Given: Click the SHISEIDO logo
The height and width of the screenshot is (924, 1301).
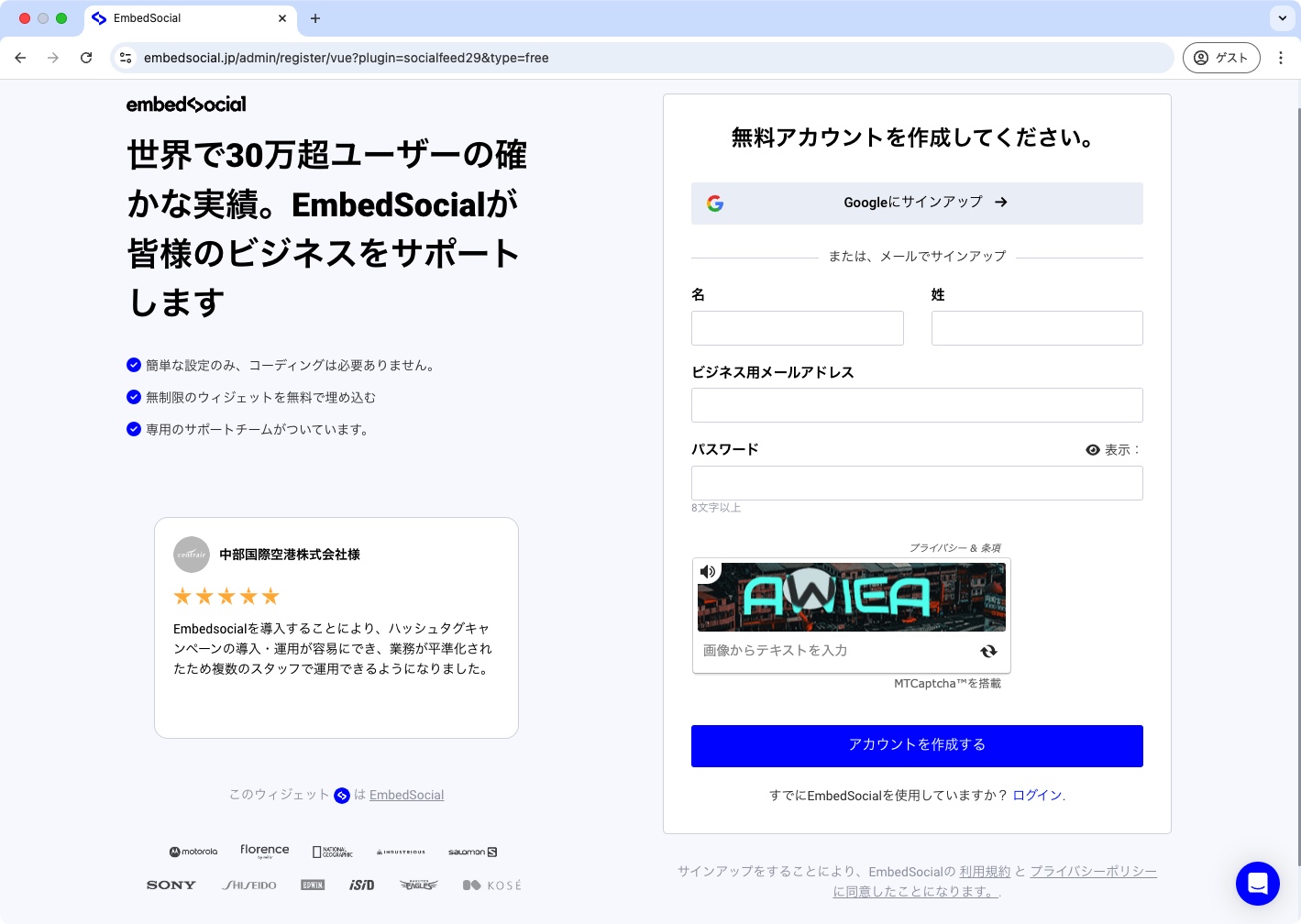Looking at the screenshot, I should tap(249, 885).
